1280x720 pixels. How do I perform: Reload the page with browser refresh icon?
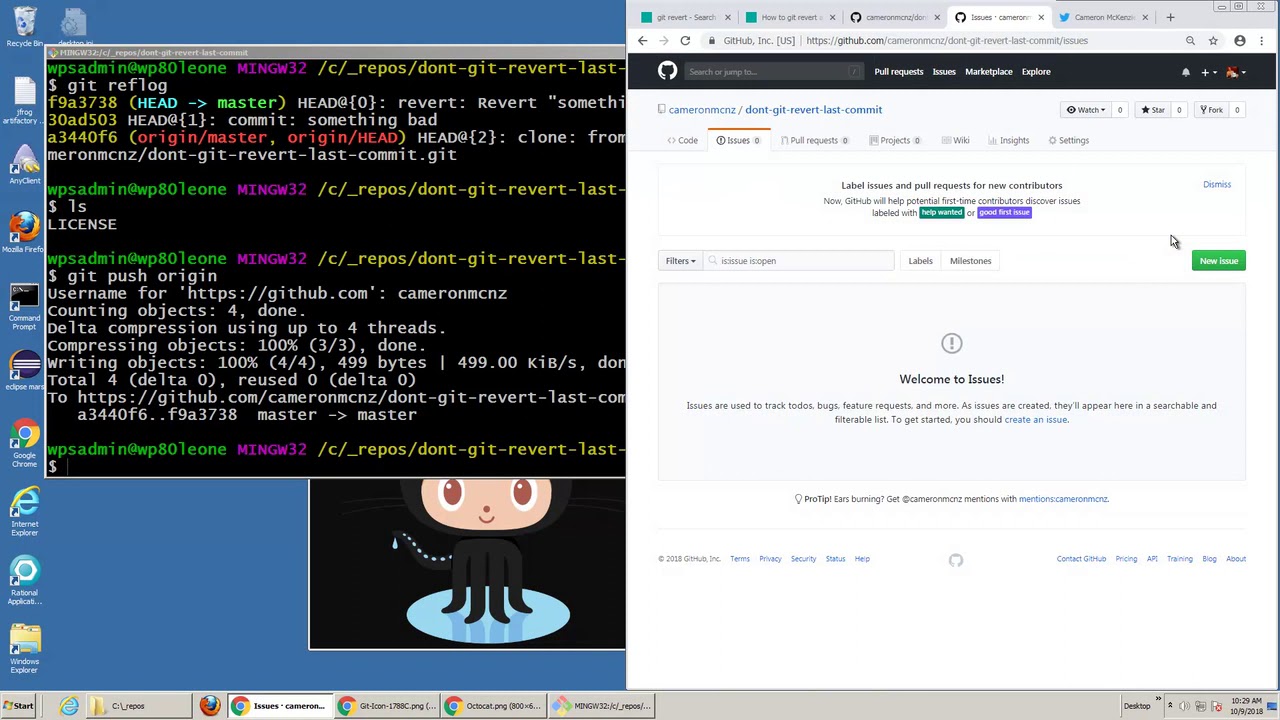tap(685, 41)
